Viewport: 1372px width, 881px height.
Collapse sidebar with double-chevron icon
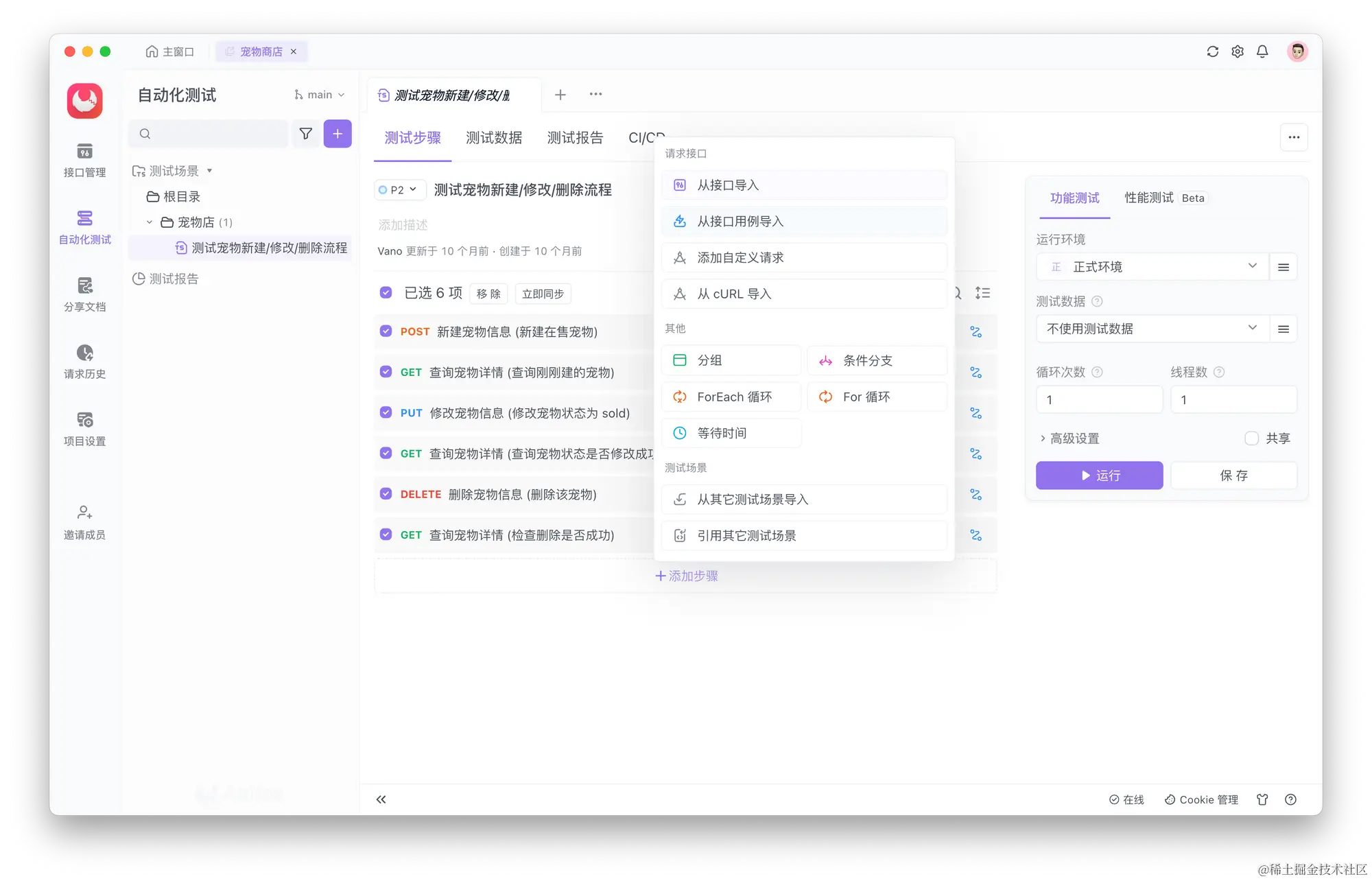click(381, 799)
